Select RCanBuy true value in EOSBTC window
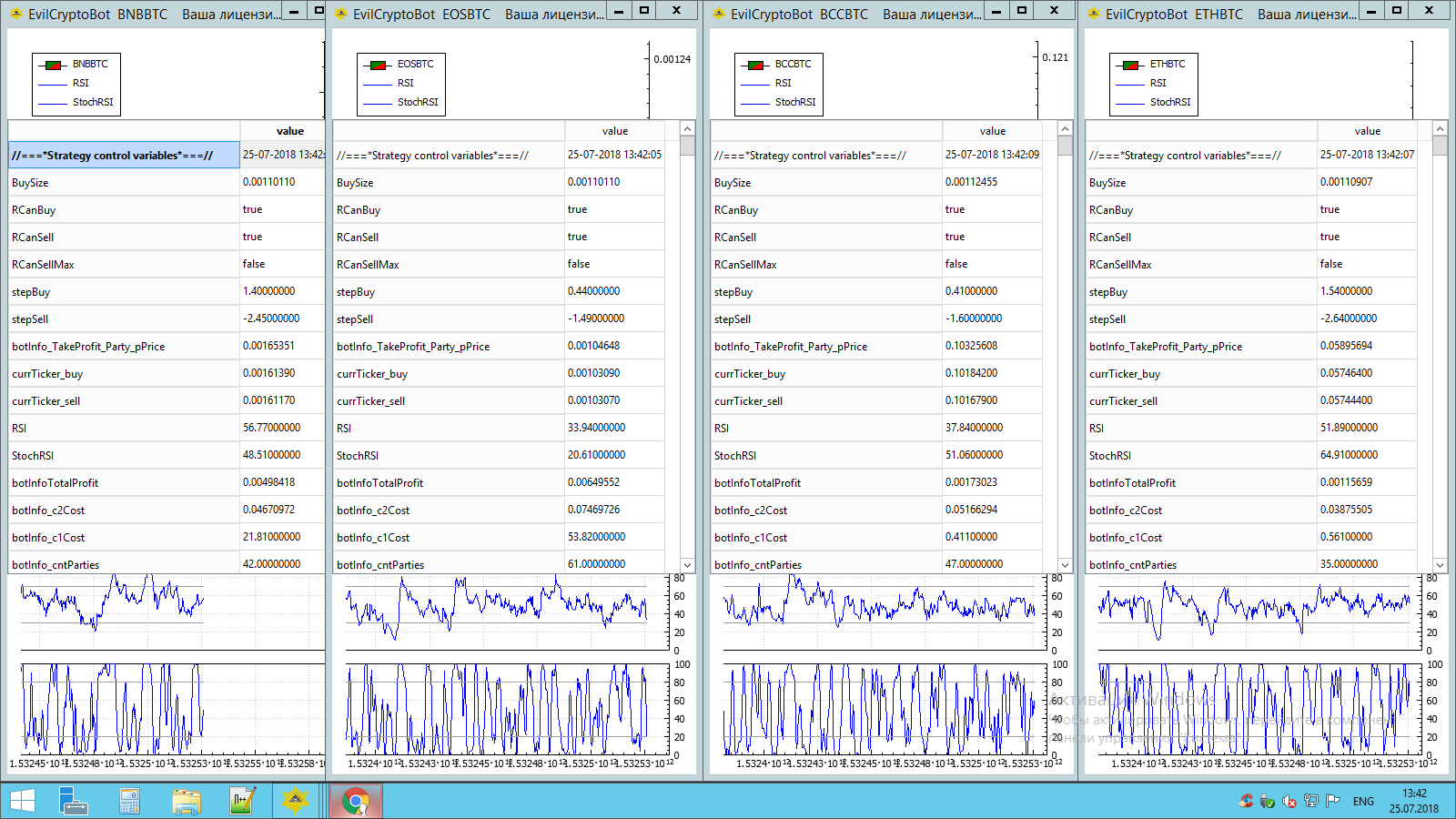Viewport: 1456px width, 819px height. pos(614,209)
